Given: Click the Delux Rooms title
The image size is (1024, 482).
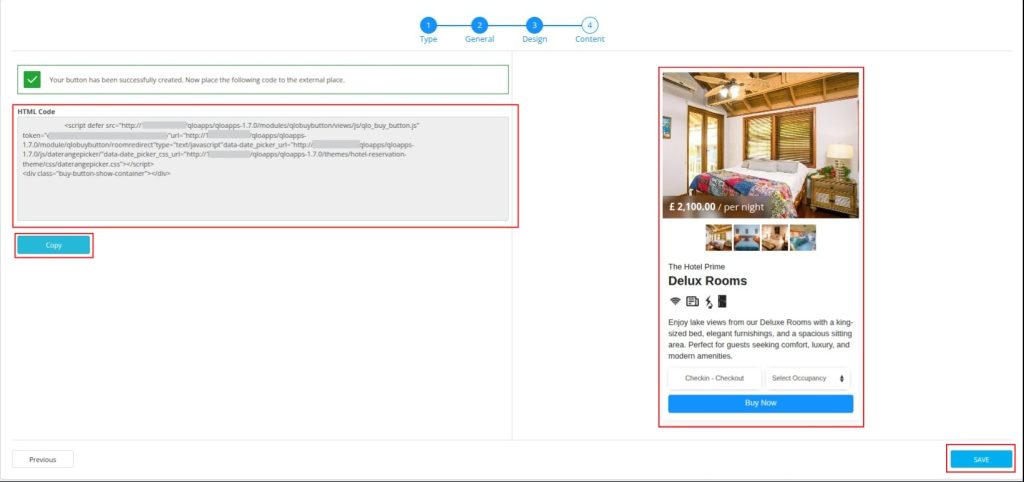Looking at the screenshot, I should [x=707, y=281].
